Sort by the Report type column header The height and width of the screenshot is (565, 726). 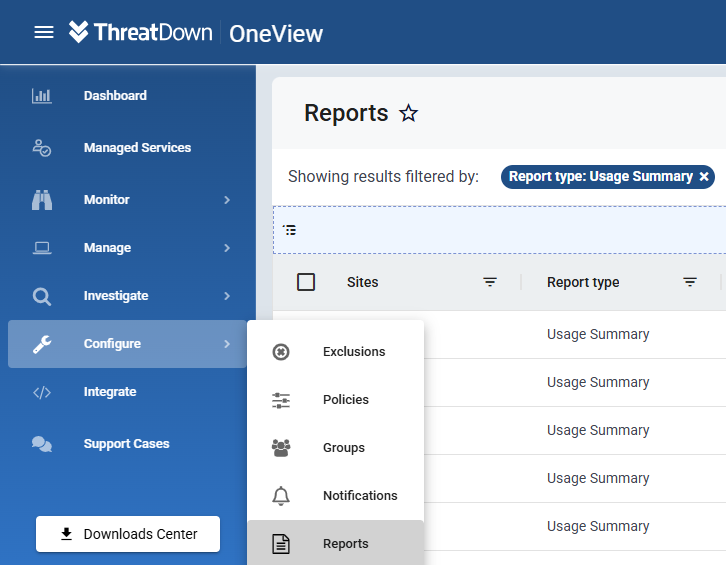pos(583,282)
